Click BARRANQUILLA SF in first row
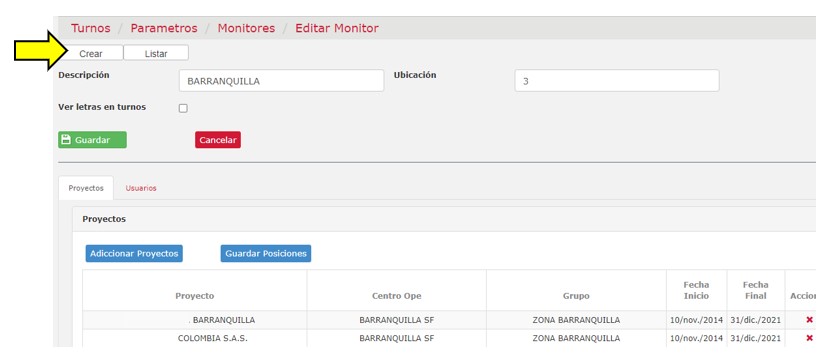 (397, 320)
